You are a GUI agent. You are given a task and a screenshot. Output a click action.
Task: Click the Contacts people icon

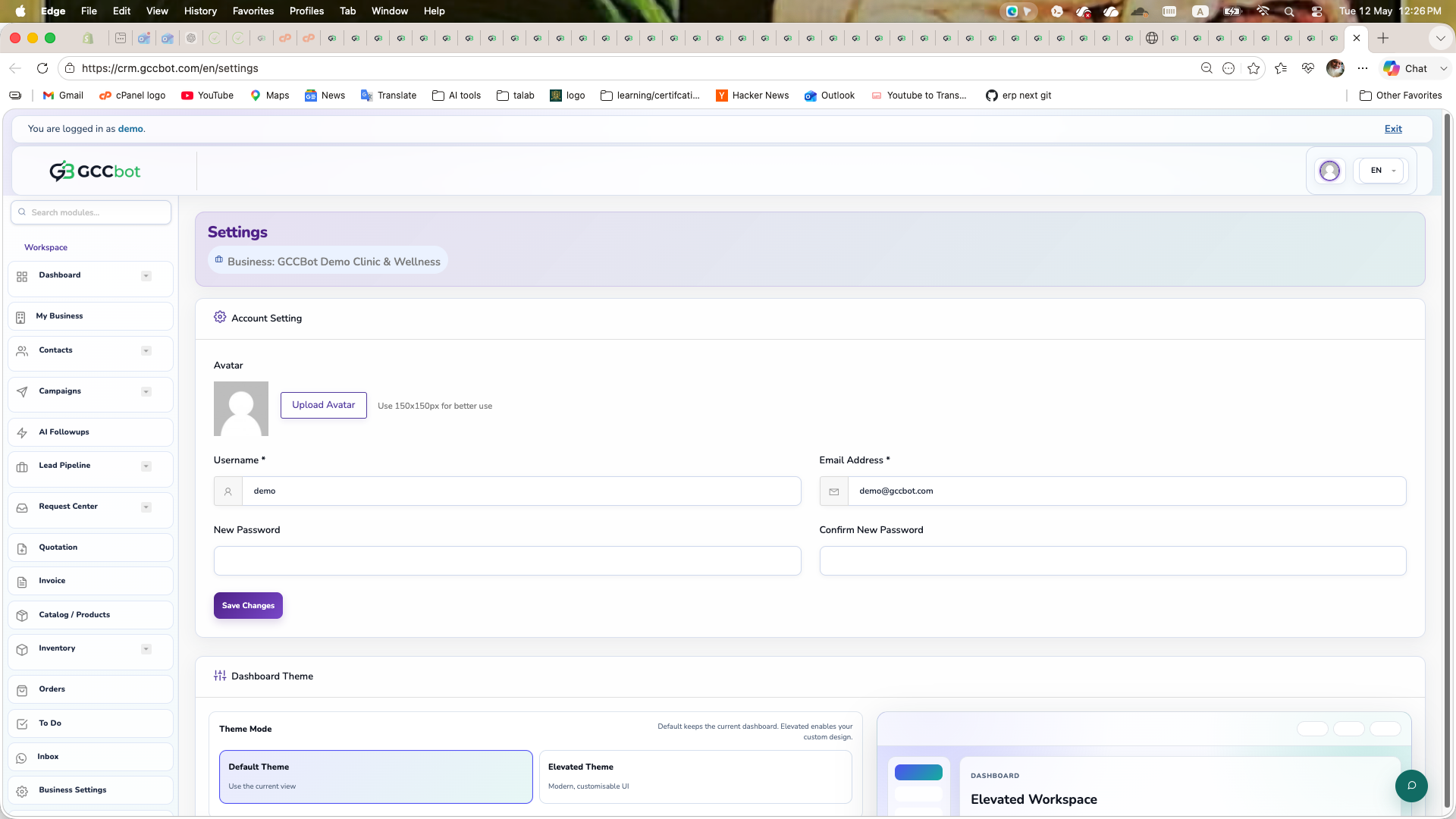click(x=22, y=351)
